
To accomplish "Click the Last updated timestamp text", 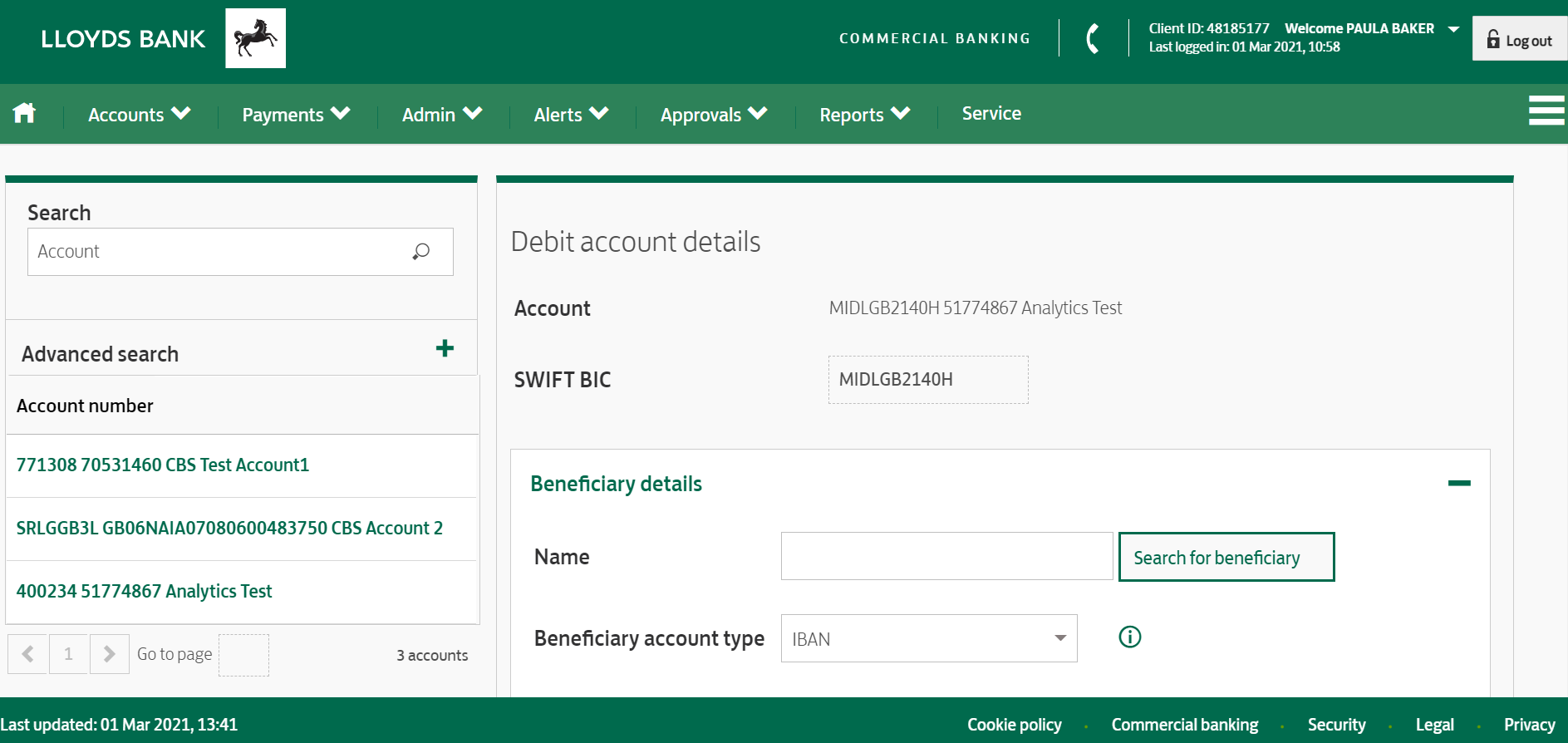I will (119, 725).
